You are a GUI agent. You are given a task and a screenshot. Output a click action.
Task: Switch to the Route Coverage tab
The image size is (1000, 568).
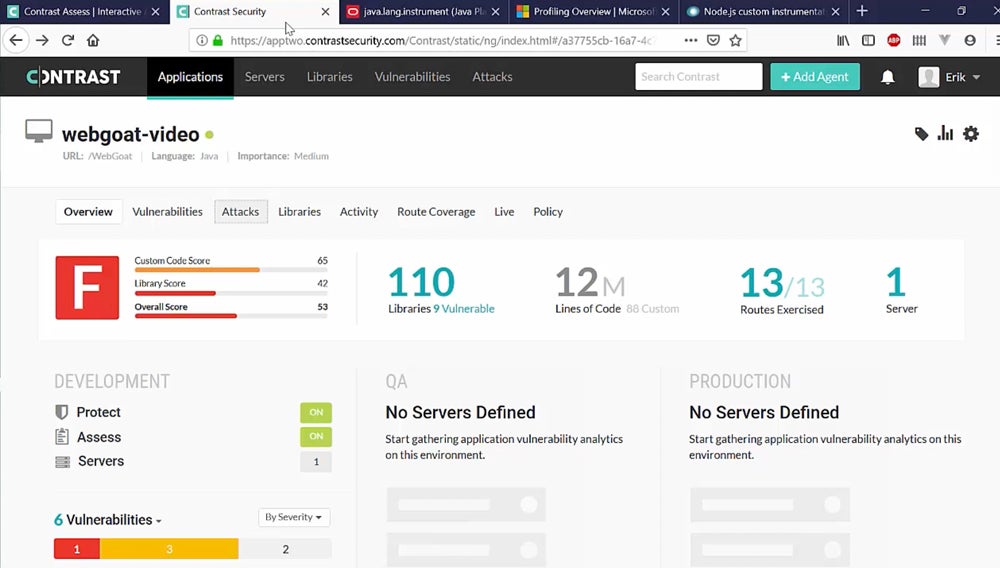point(435,212)
